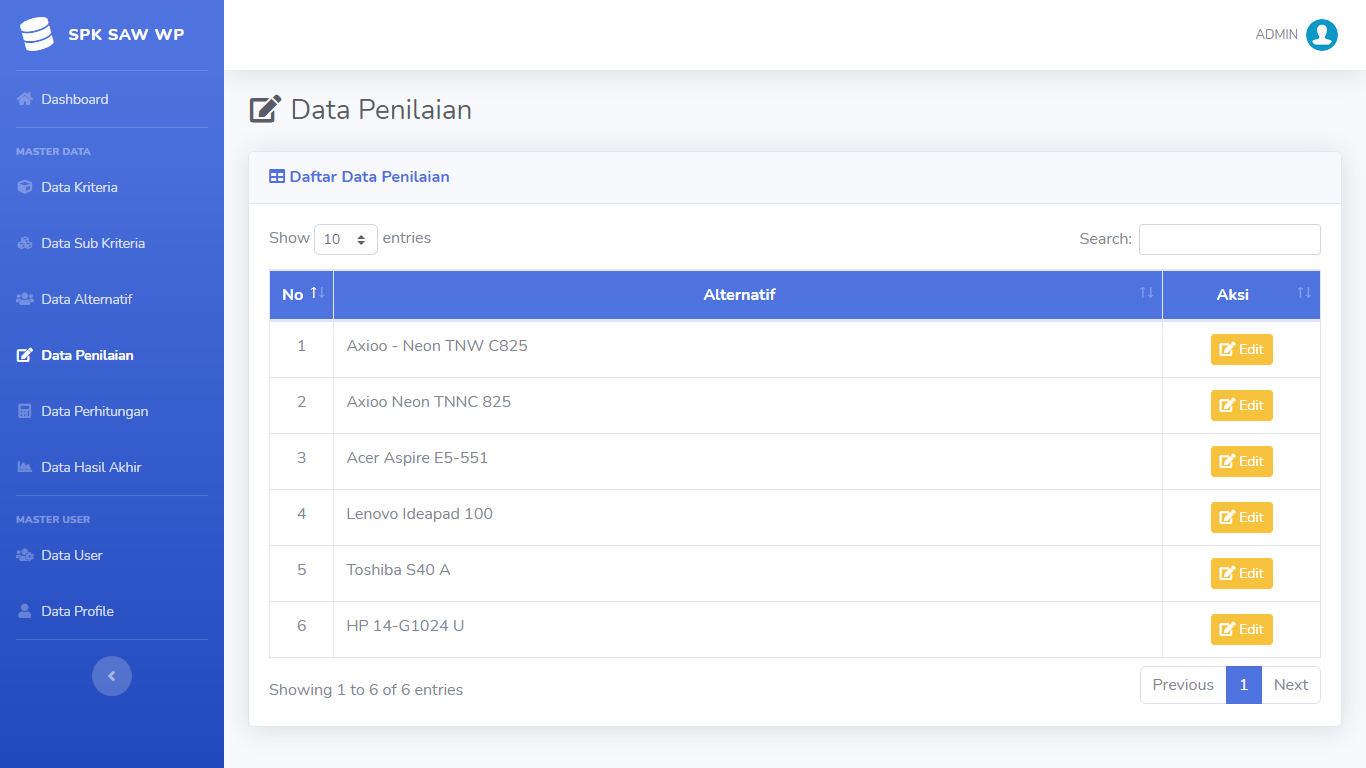Edit HP 14-G1024 U row
The width and height of the screenshot is (1366, 768).
click(1241, 629)
